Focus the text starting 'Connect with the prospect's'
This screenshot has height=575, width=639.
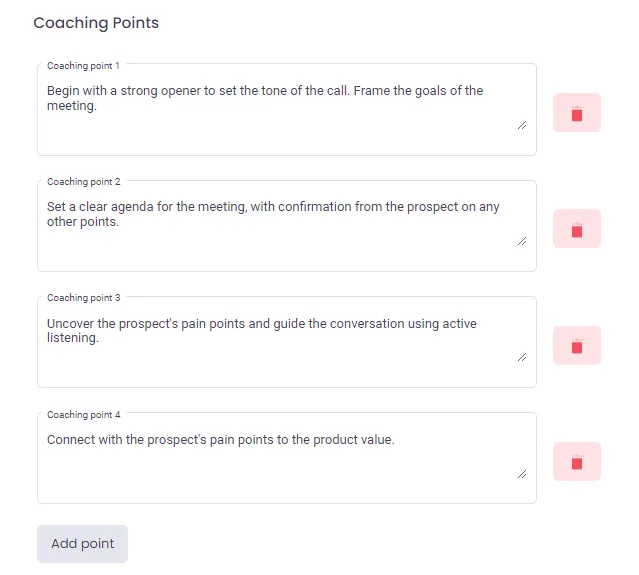pos(287,458)
